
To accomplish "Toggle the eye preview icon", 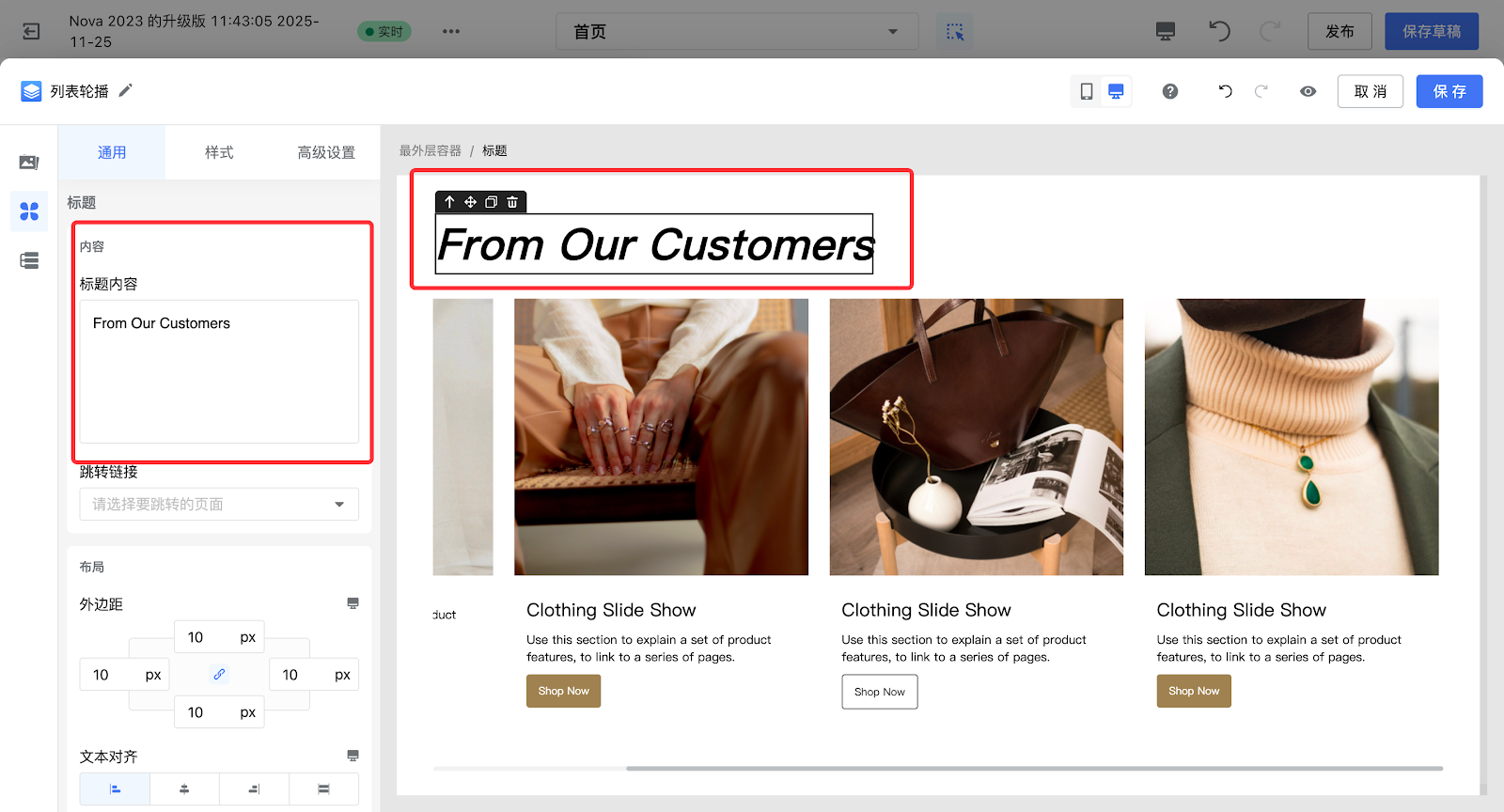I will tap(1308, 91).
